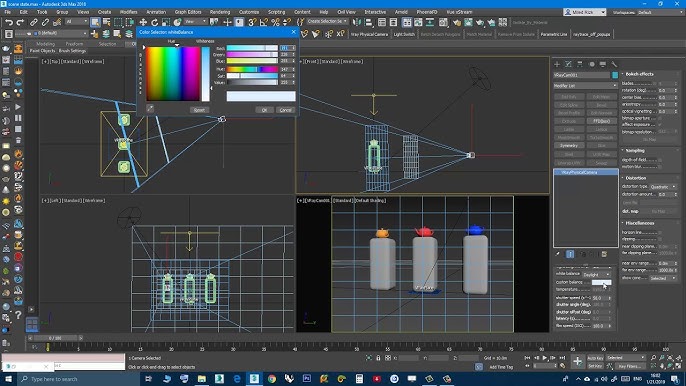Toggle the horizon line checkbox
The image size is (686, 386).
[x=660, y=232]
